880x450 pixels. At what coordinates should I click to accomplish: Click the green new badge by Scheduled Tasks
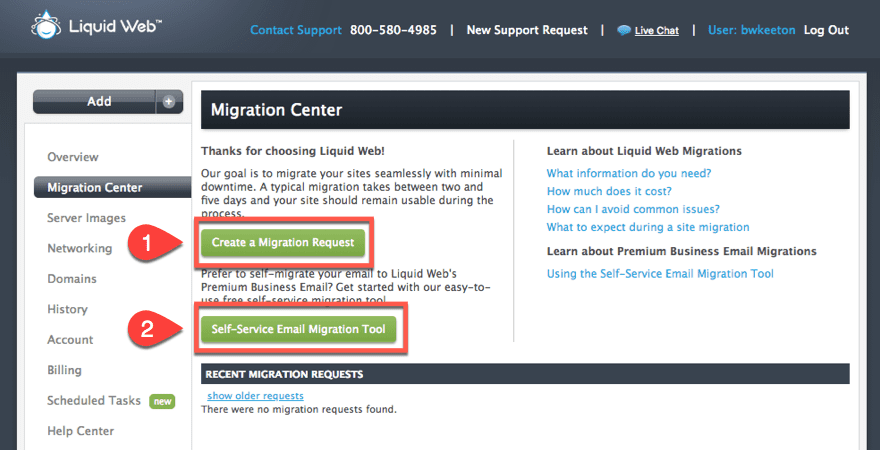[x=162, y=401]
